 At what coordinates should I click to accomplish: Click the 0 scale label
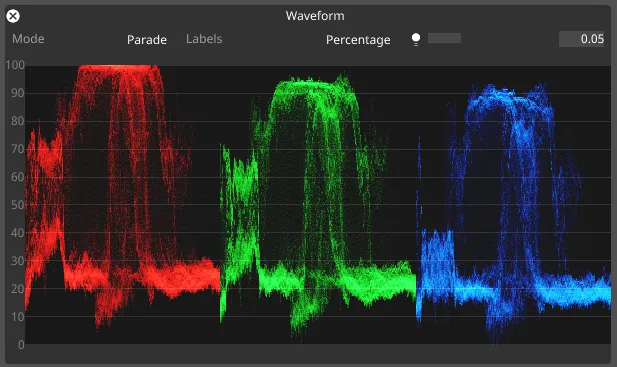pos(21,345)
